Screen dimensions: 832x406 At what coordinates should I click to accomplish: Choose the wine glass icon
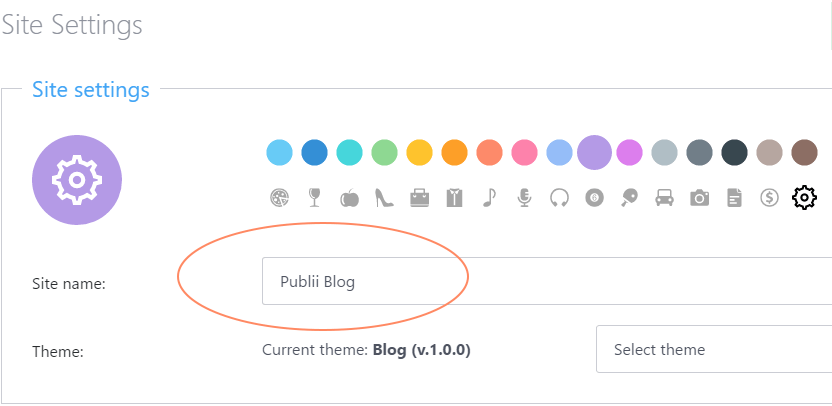[x=315, y=198]
